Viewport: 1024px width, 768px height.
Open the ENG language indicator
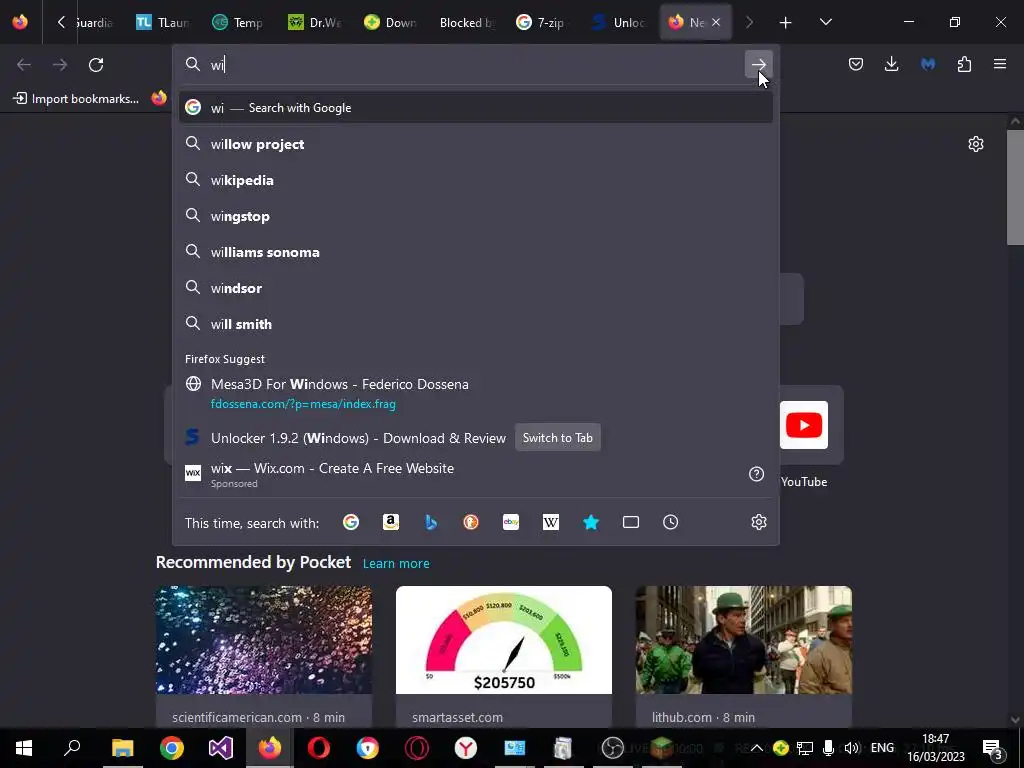coord(882,748)
